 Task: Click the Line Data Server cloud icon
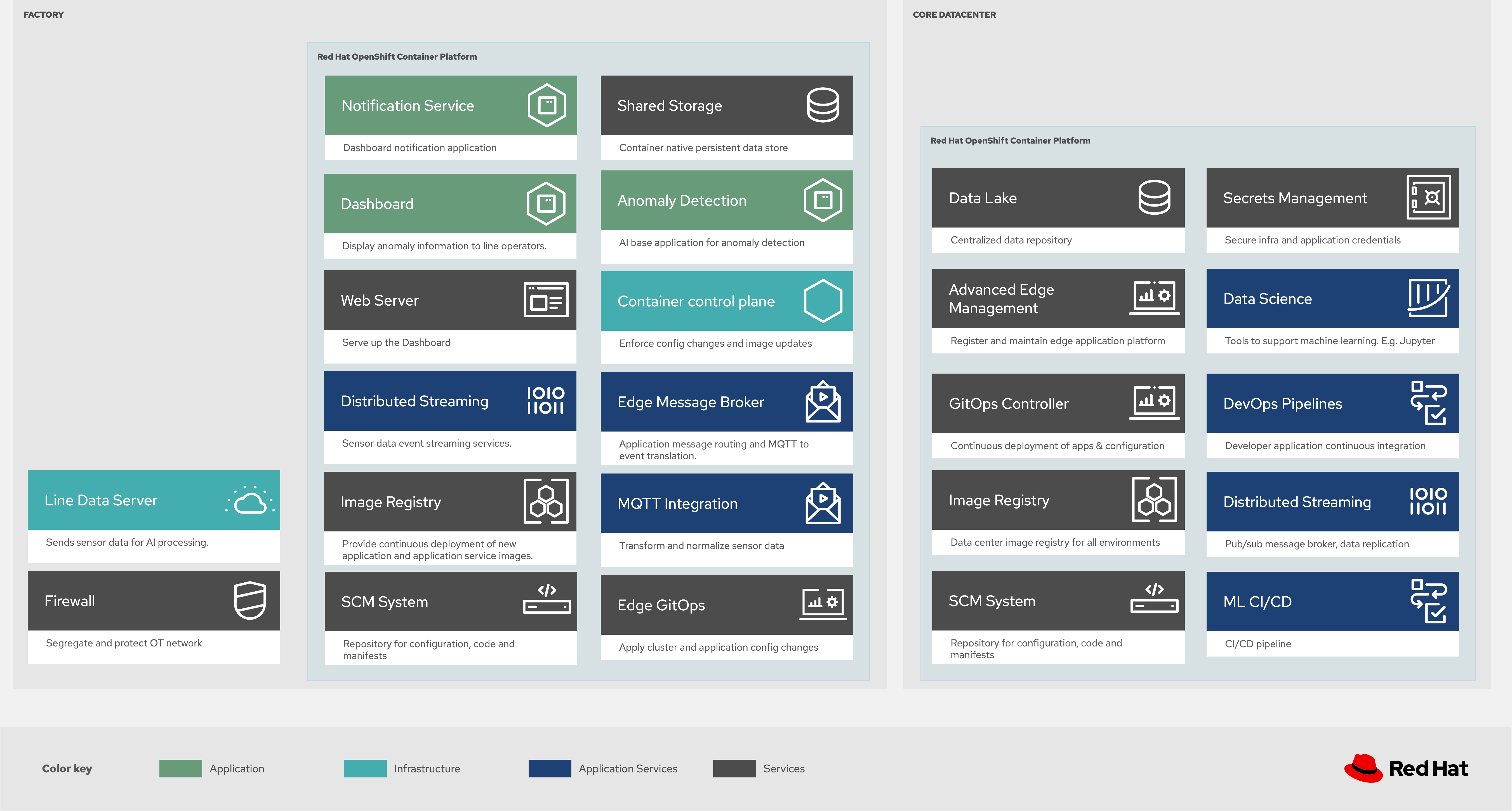(x=251, y=500)
